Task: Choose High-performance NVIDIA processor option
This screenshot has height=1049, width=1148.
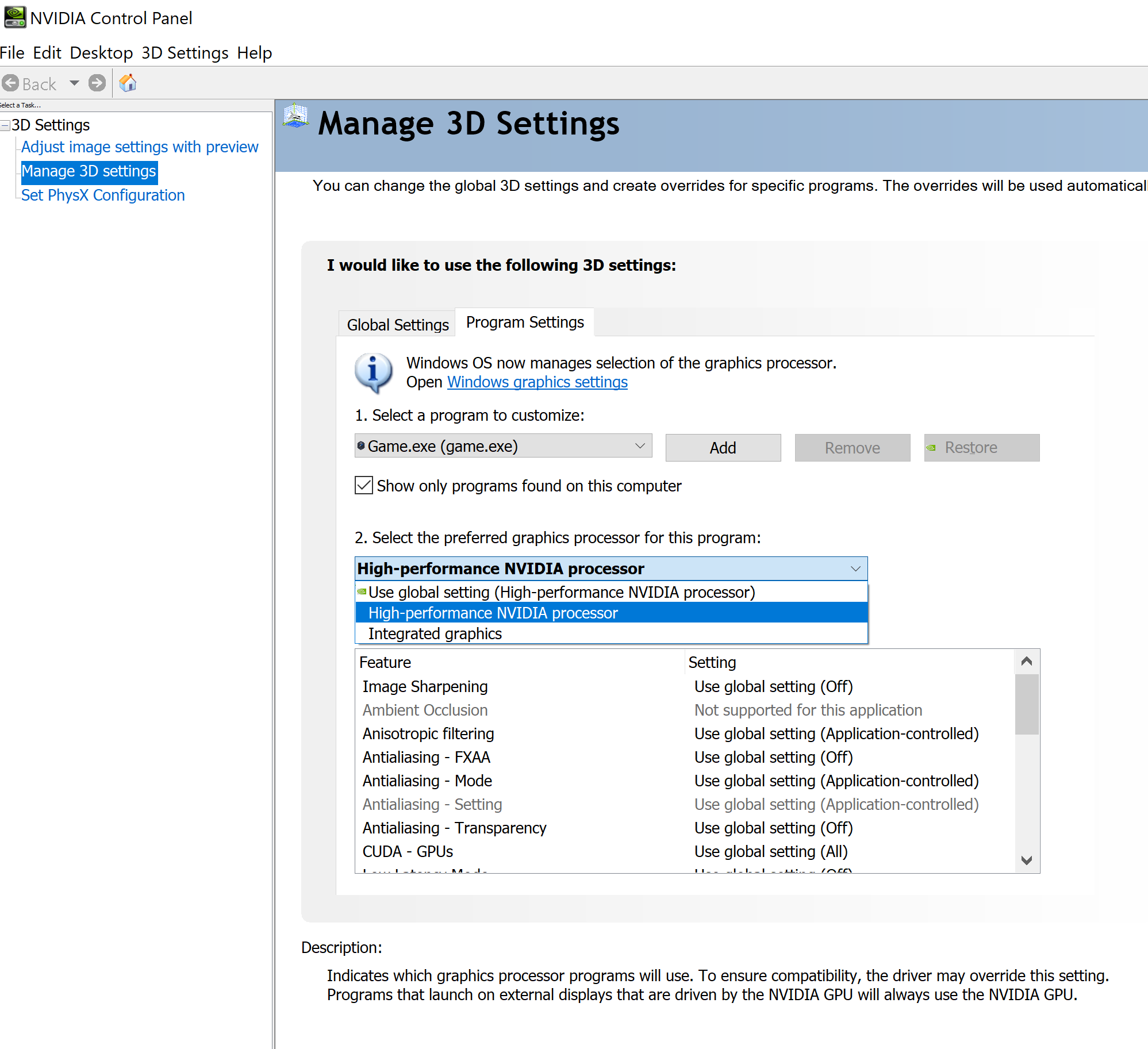Action: (612, 613)
